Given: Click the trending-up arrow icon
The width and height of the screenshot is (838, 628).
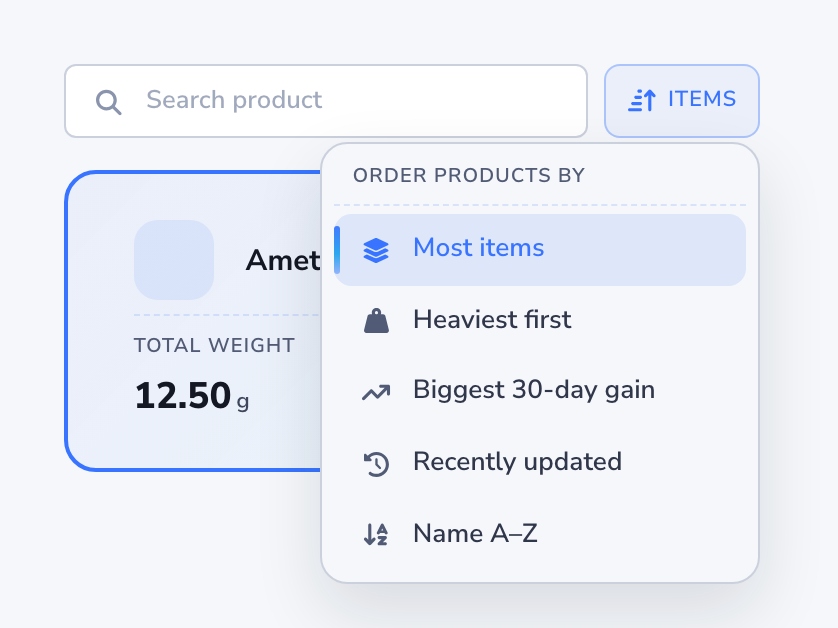Looking at the screenshot, I should (376, 393).
